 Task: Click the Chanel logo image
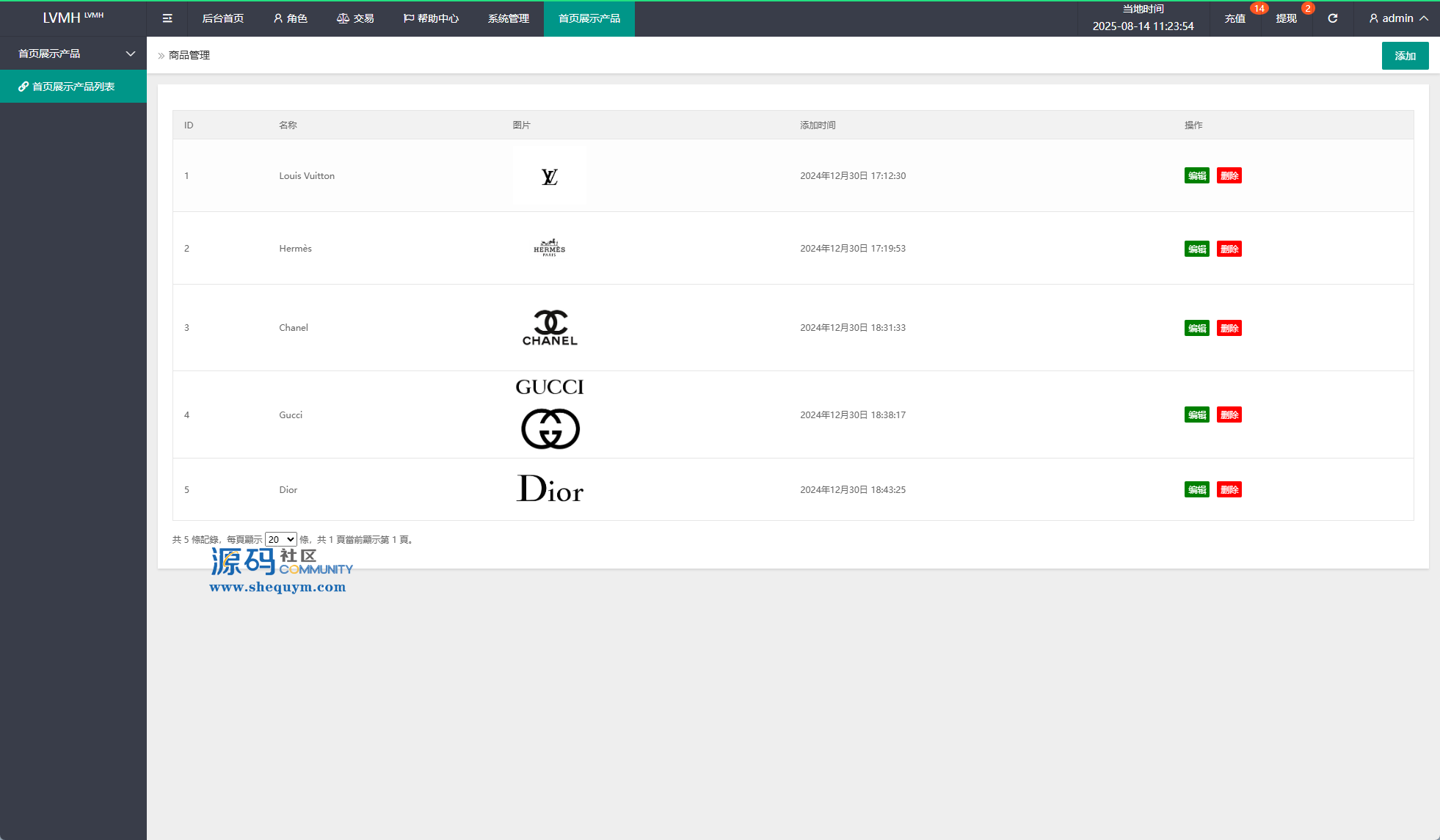550,328
